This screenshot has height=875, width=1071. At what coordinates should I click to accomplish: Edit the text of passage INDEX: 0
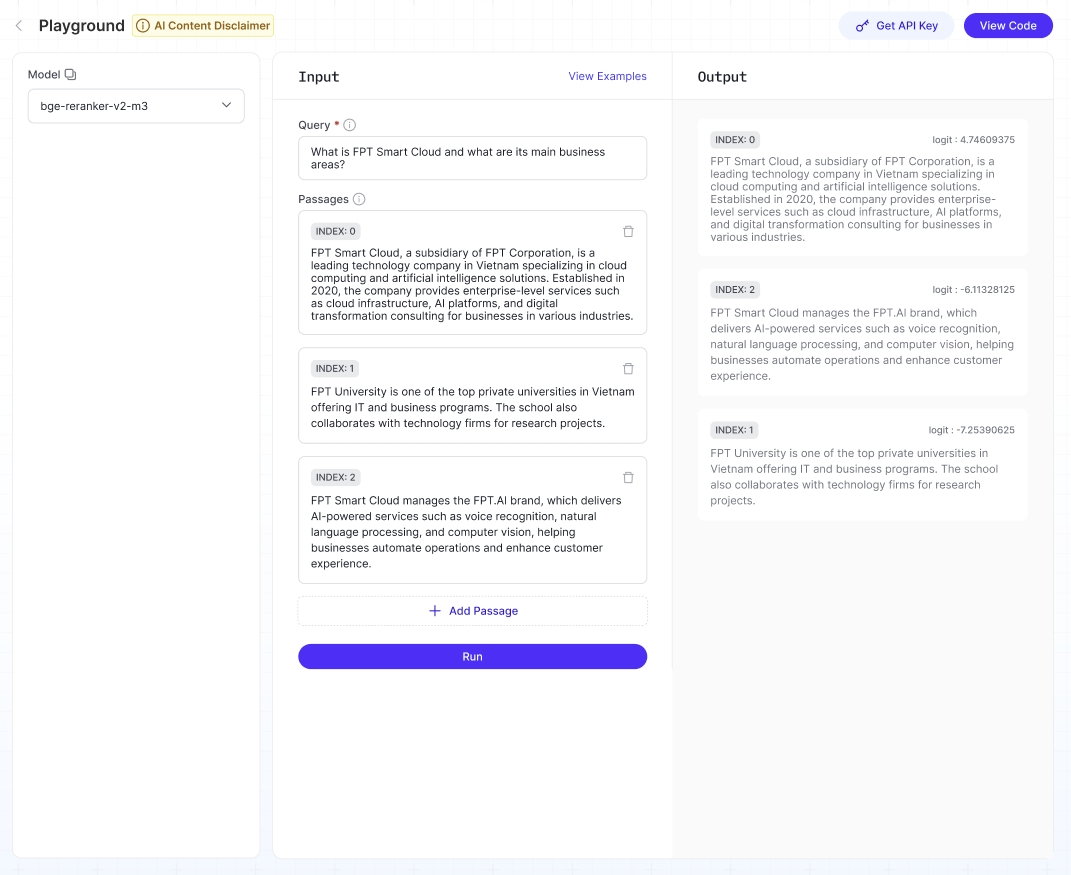(x=472, y=284)
